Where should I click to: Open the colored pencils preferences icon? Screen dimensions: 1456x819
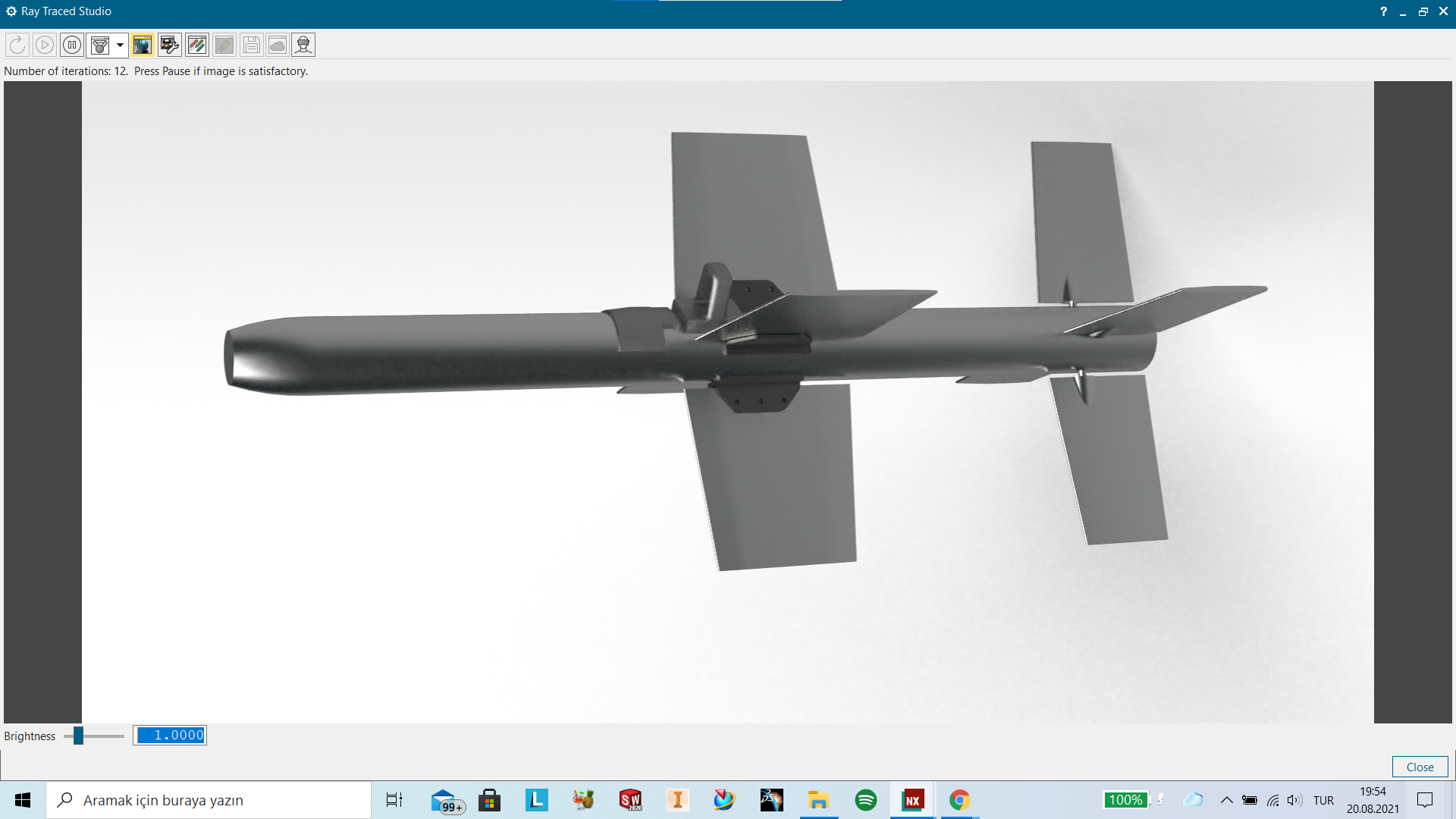(x=197, y=45)
